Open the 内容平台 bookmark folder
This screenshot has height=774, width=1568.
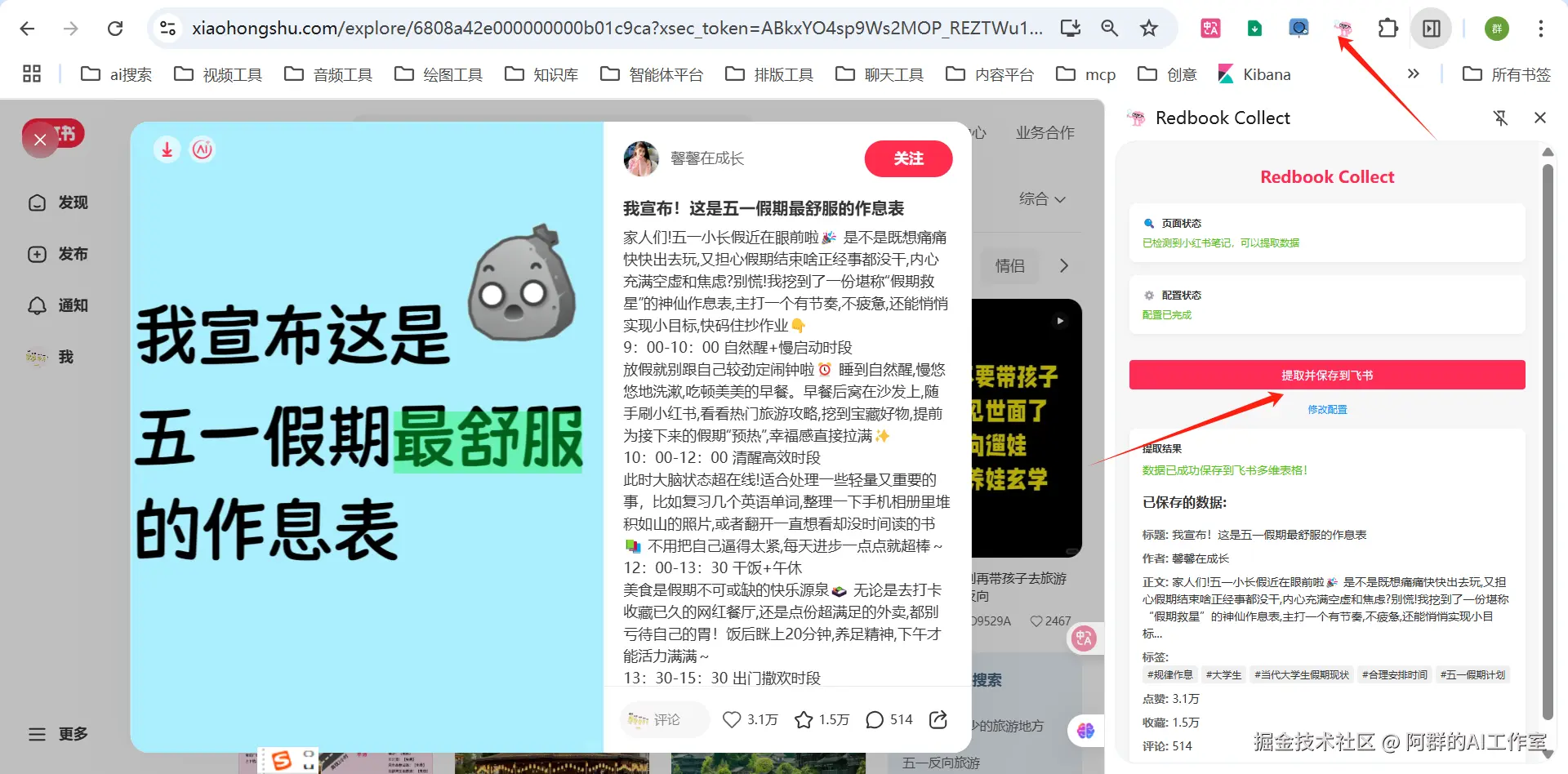tap(989, 74)
